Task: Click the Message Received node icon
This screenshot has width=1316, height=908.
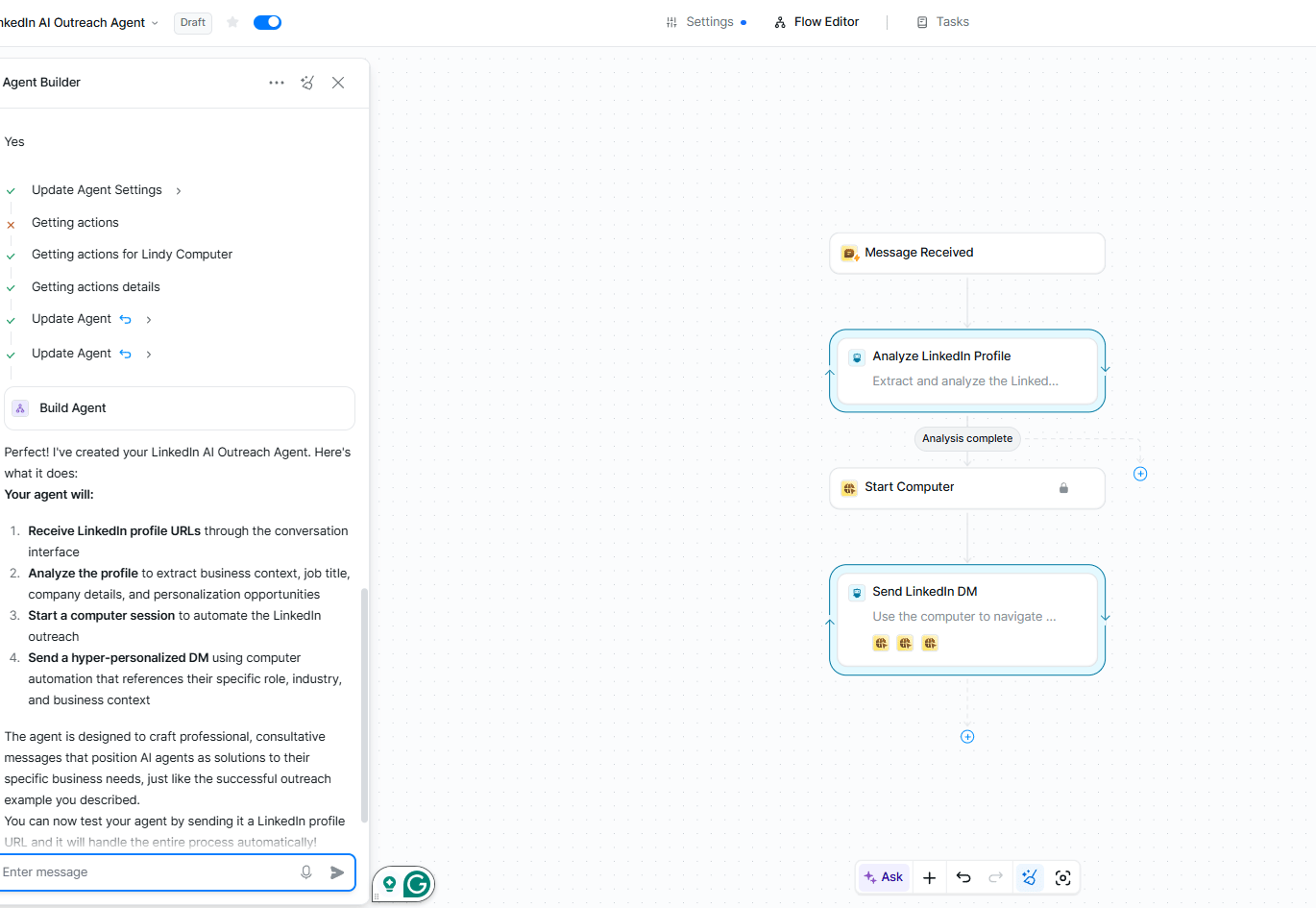Action: pos(850,254)
